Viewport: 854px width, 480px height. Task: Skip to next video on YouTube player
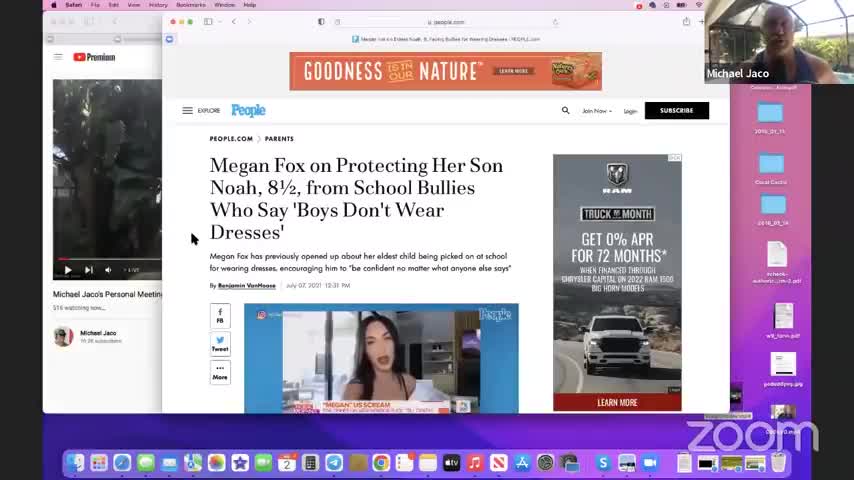[x=89, y=270]
